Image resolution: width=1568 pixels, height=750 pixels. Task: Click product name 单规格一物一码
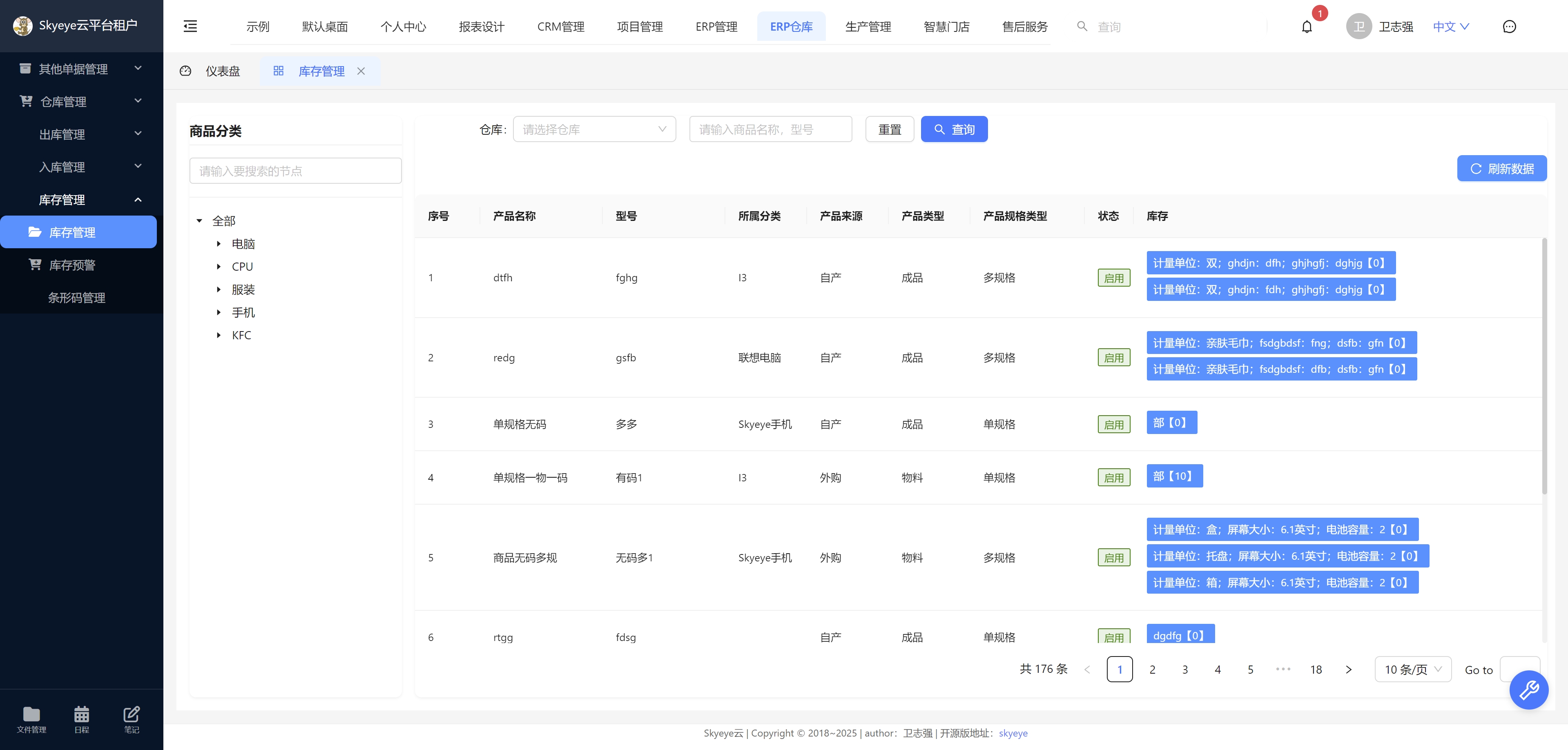(x=530, y=478)
